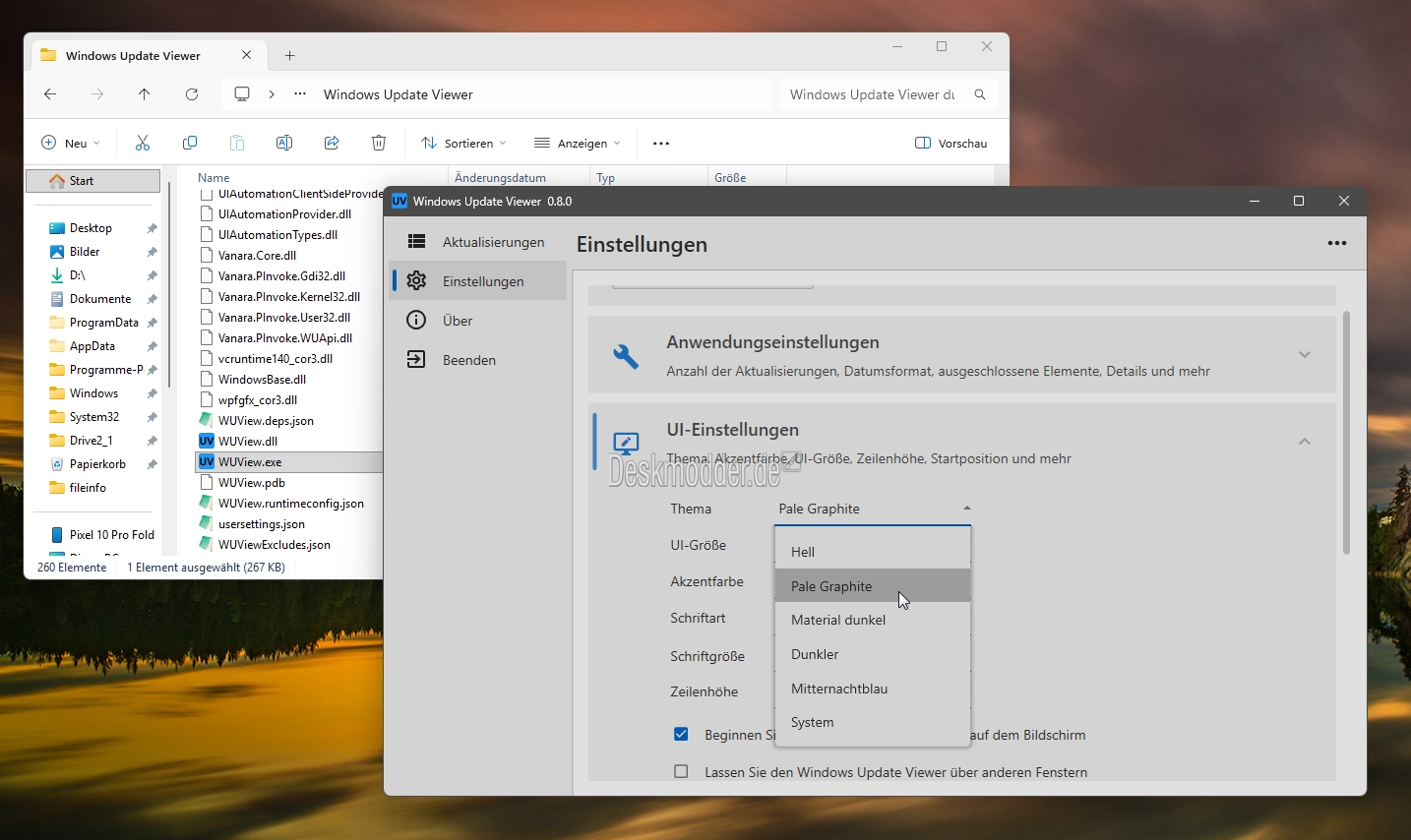
Task: Choose Material dunkel theme
Action: pyautogui.click(x=873, y=620)
